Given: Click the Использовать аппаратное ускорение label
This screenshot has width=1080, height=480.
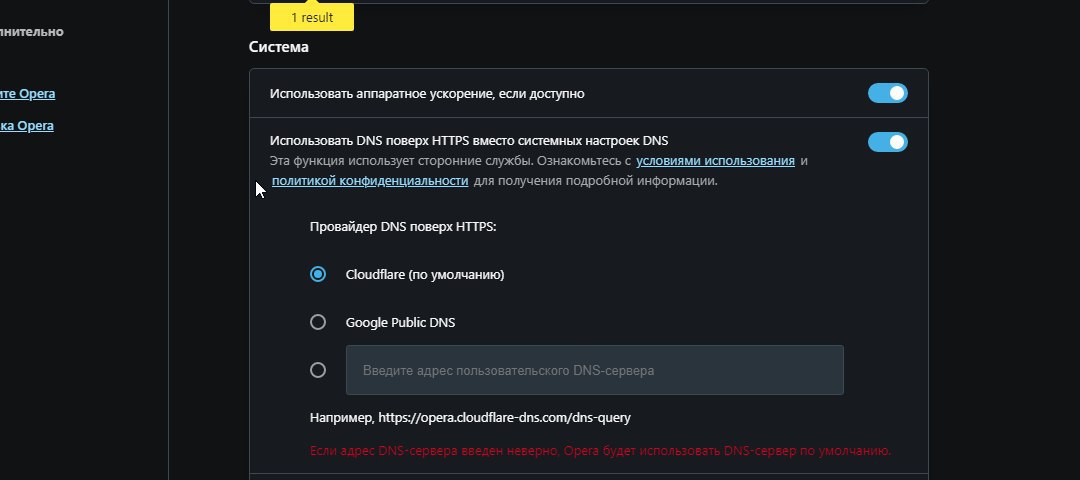Looking at the screenshot, I should (427, 94).
